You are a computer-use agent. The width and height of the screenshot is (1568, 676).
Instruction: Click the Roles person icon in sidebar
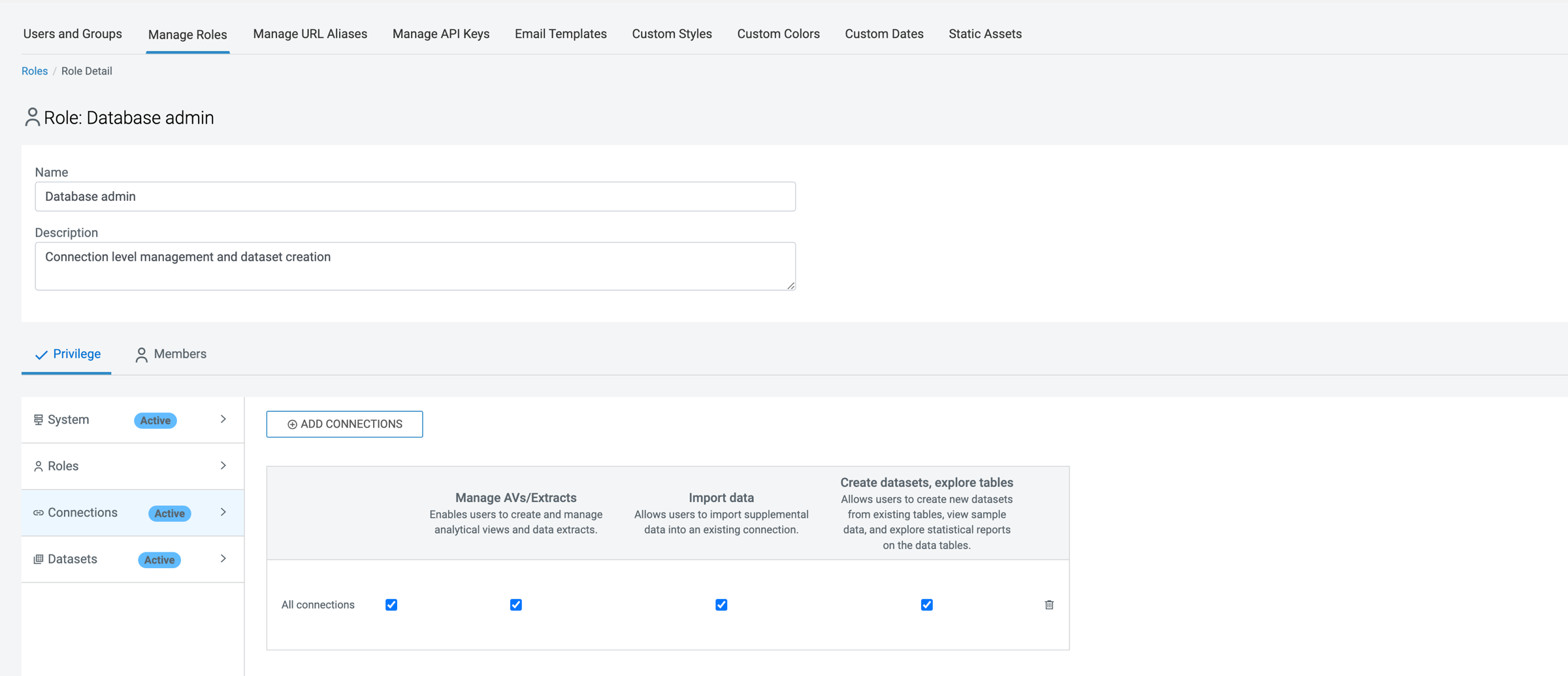39,466
